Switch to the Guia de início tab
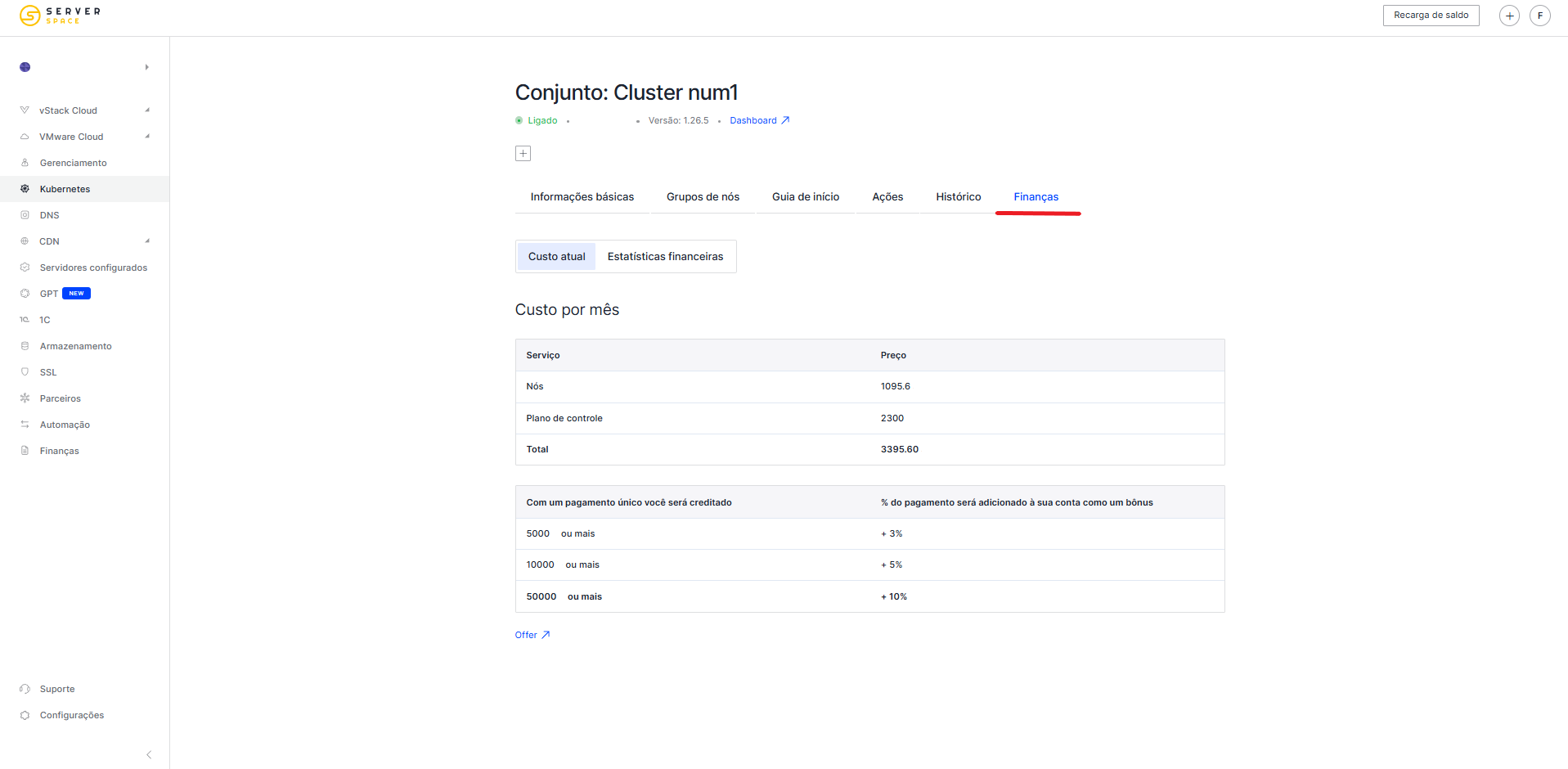 pyautogui.click(x=806, y=197)
